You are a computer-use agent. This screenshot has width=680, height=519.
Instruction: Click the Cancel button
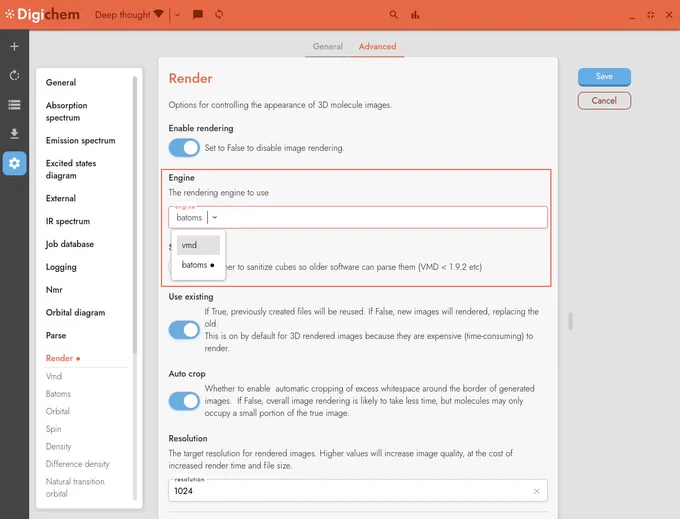604,101
